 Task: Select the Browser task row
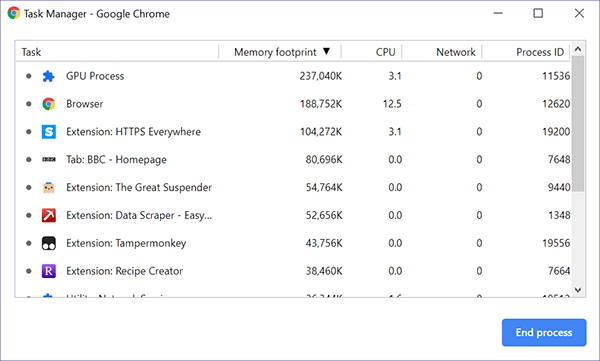pyautogui.click(x=293, y=104)
